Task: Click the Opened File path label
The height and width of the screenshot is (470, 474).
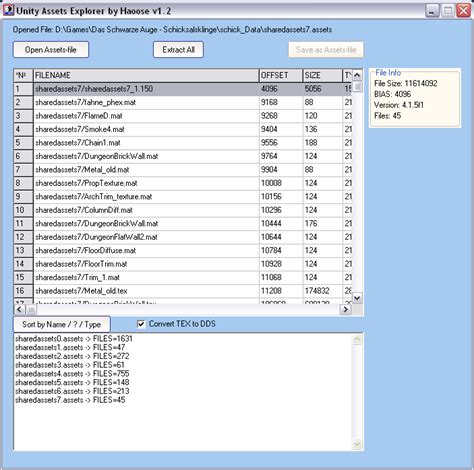Action: pyautogui.click(x=172, y=30)
